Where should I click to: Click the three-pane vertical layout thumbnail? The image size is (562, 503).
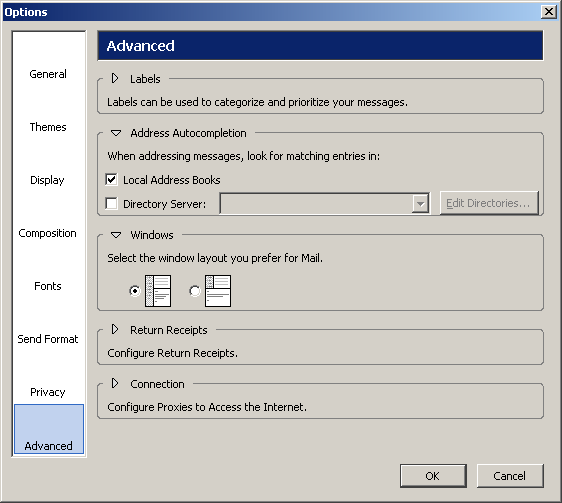[158, 291]
